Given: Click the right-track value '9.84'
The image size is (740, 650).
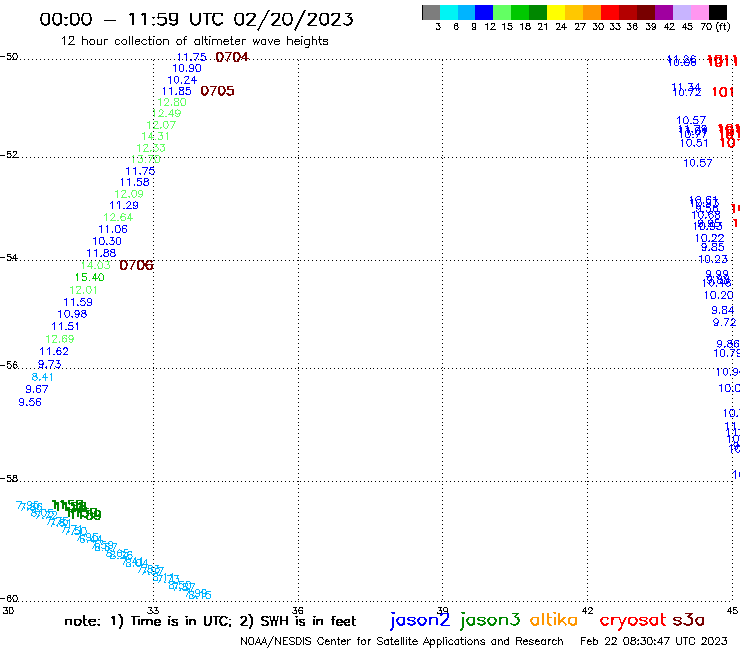Looking at the screenshot, I should tap(723, 310).
